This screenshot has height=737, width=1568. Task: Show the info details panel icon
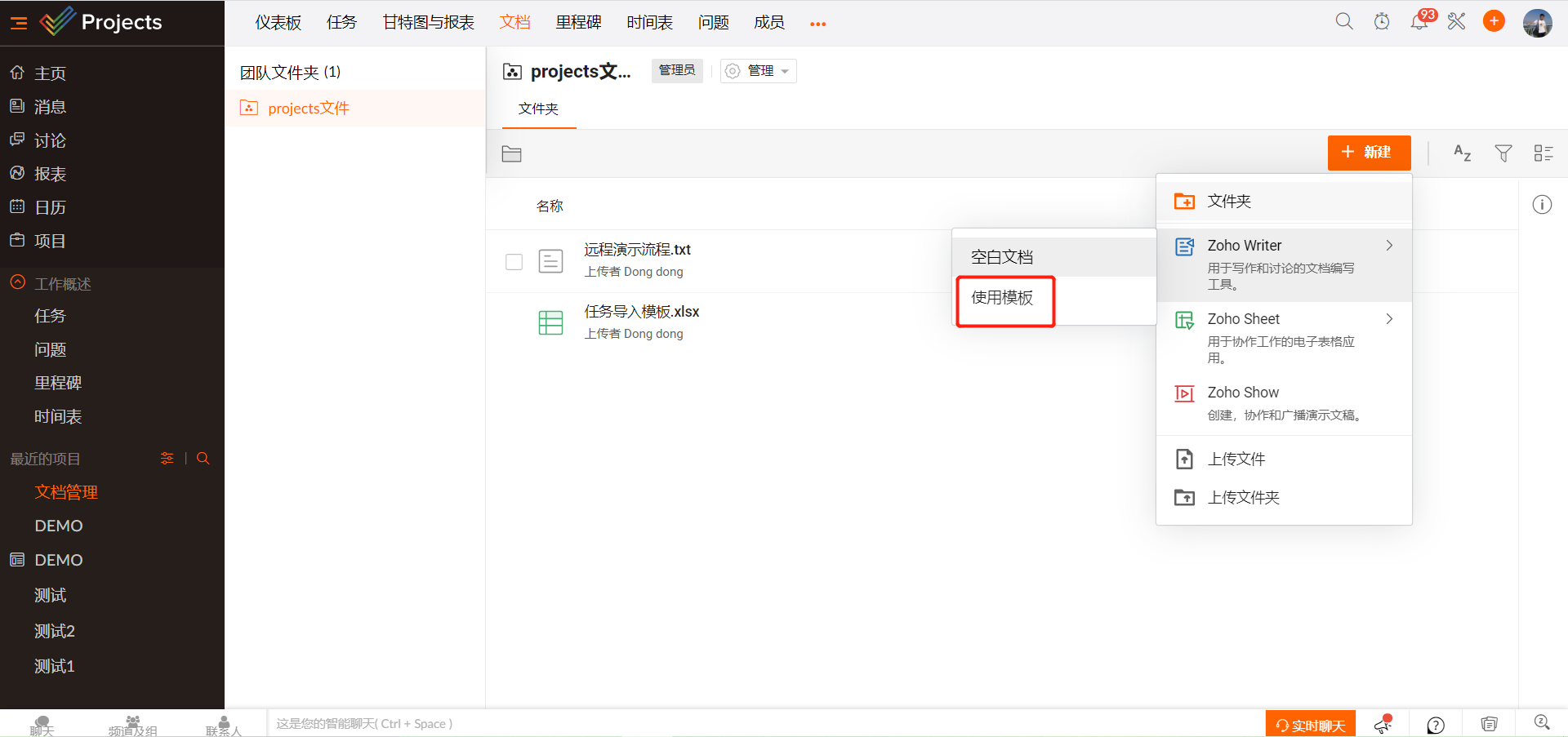1542,205
